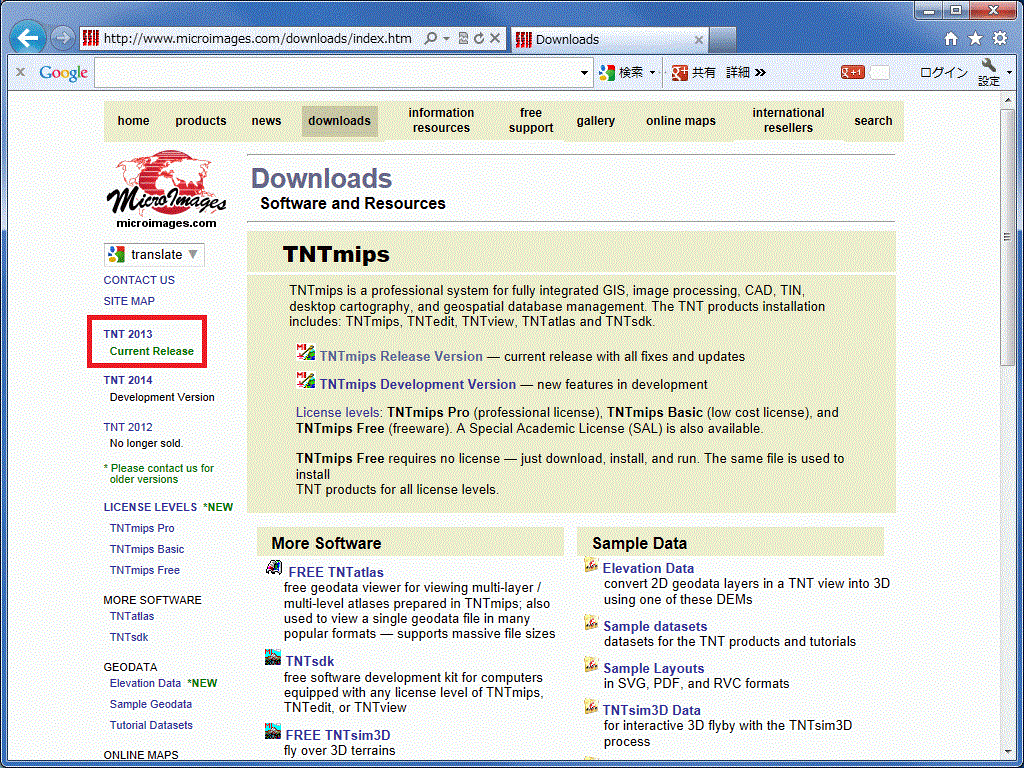Viewport: 1024px width, 768px height.
Task: Click icon beside TNTmips Release Version
Action: point(306,351)
